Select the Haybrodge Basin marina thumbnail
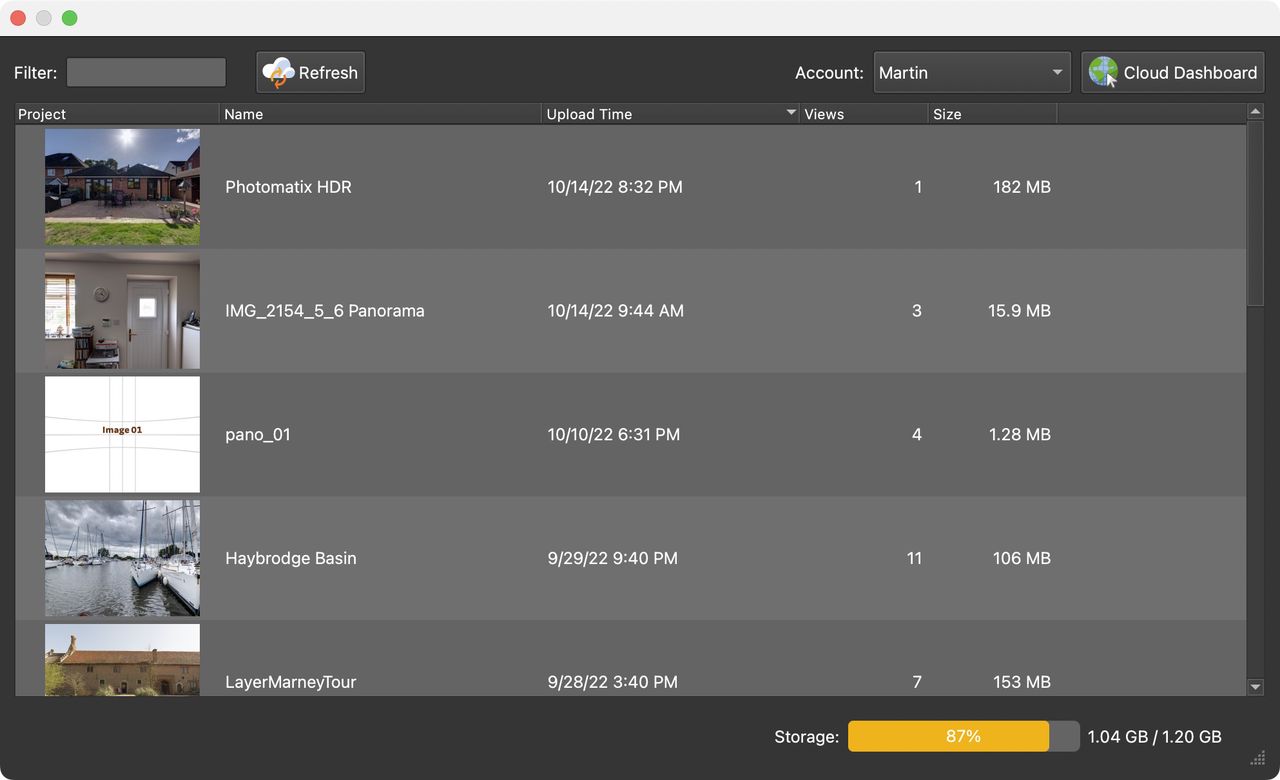 coord(122,558)
